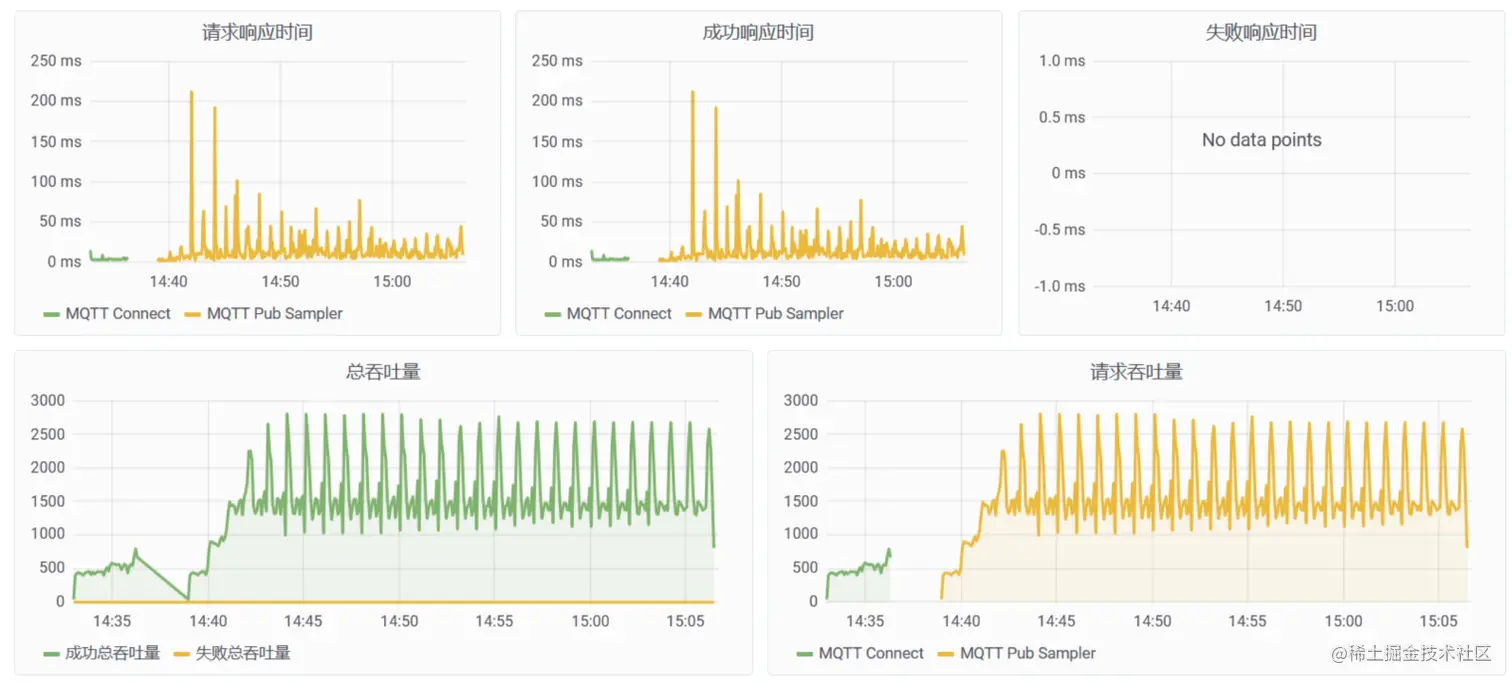Click the 14:50 time label in 失败响应时间 chart
The image size is (1512, 684).
click(1283, 306)
